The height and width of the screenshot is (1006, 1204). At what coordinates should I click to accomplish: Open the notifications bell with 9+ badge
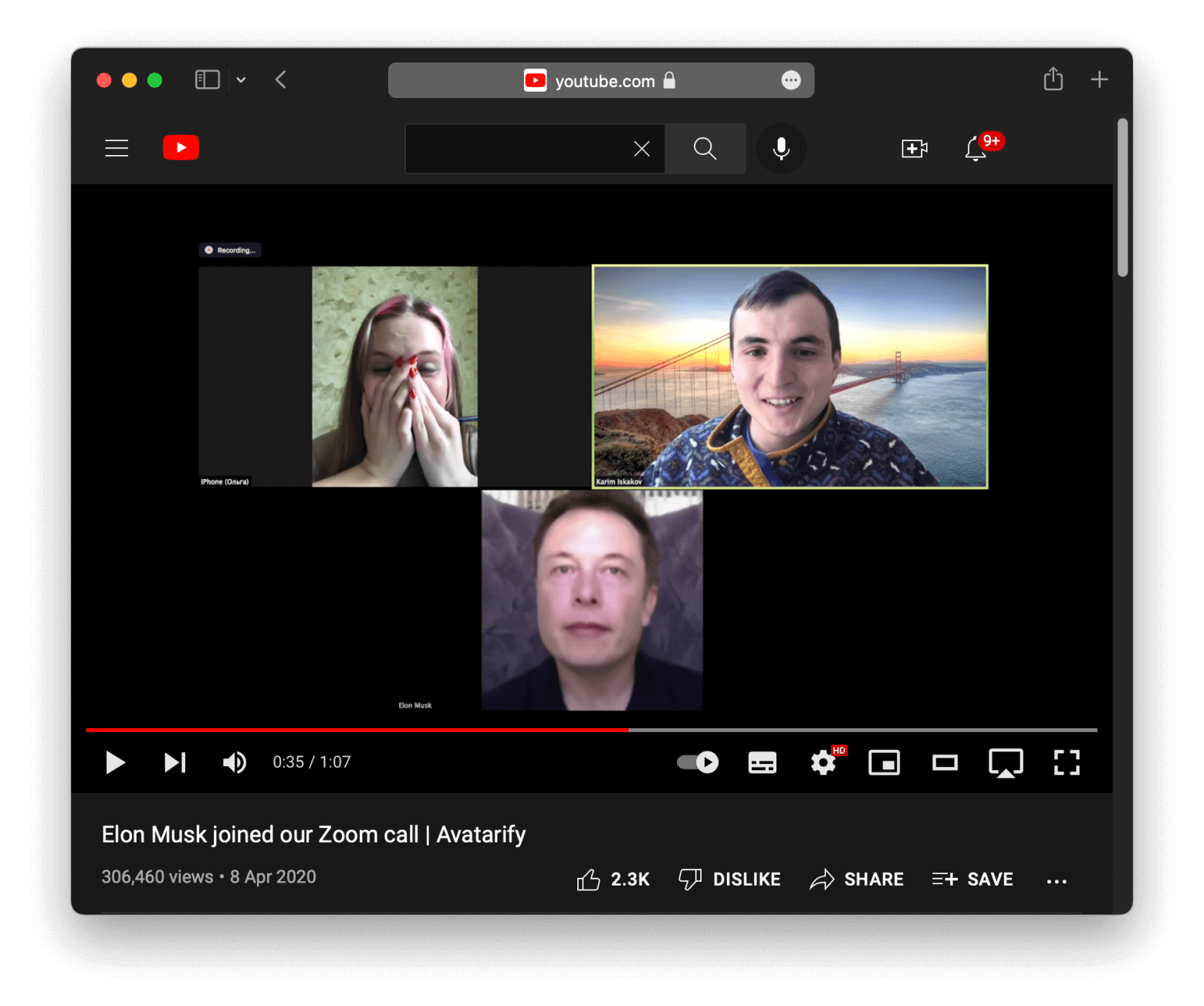976,148
